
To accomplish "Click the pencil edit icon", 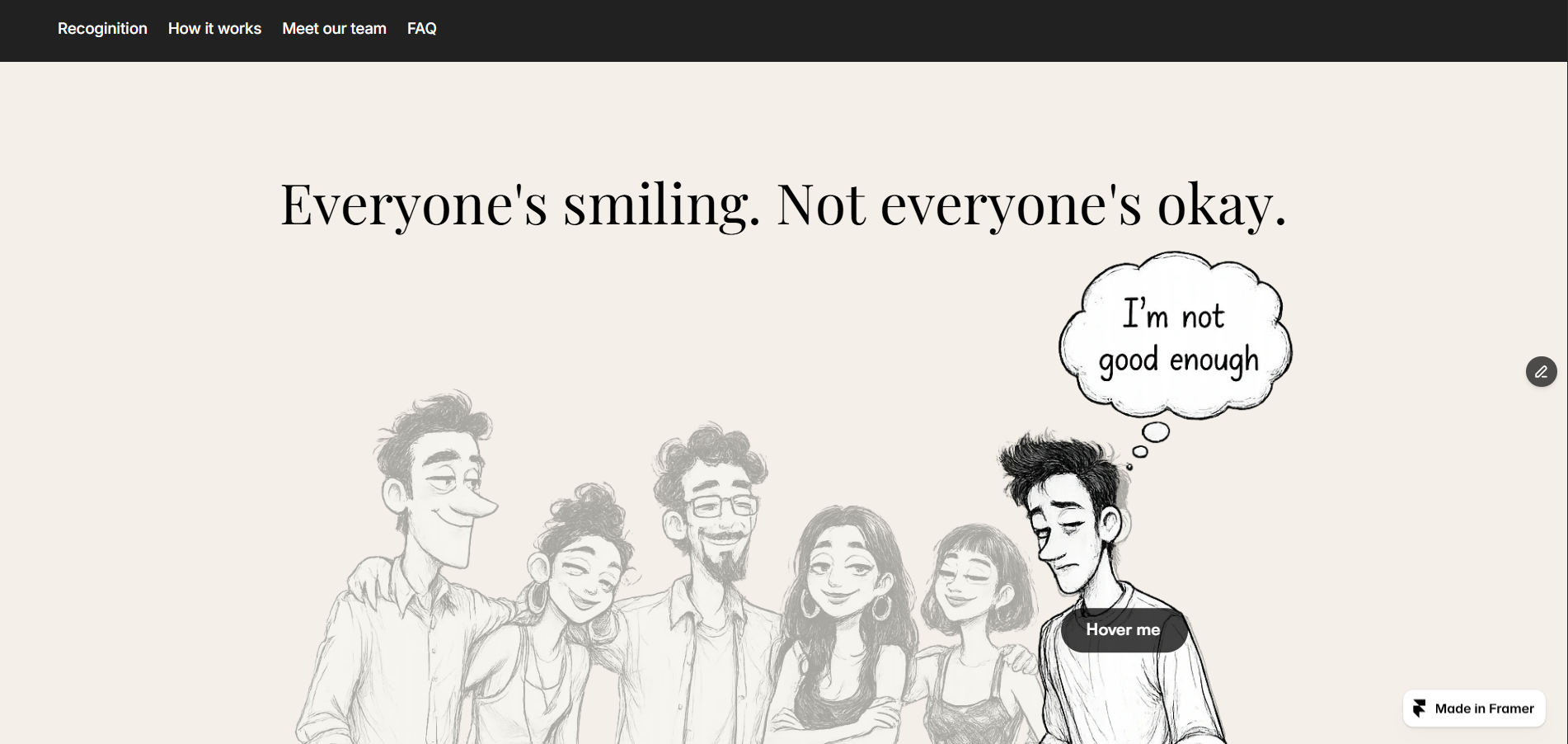I will (1541, 371).
